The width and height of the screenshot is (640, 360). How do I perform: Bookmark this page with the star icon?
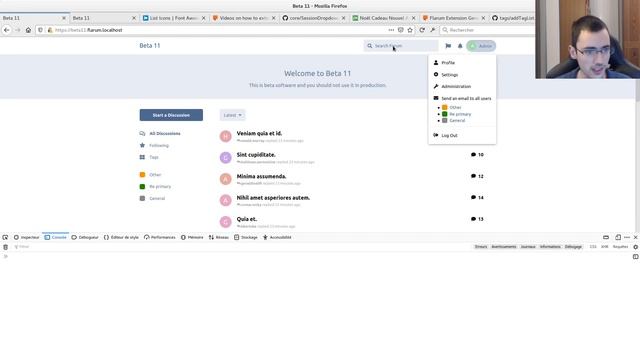(x=410, y=30)
